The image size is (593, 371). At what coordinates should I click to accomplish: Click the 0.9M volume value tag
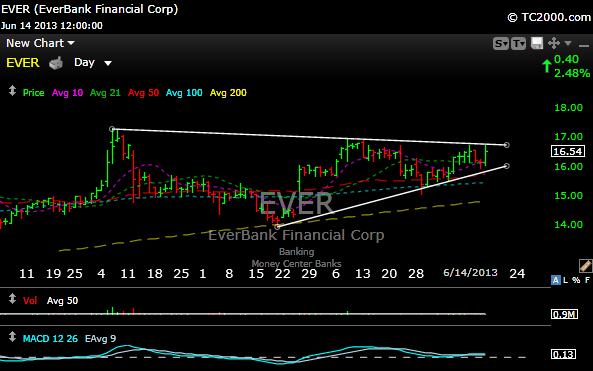[x=564, y=314]
